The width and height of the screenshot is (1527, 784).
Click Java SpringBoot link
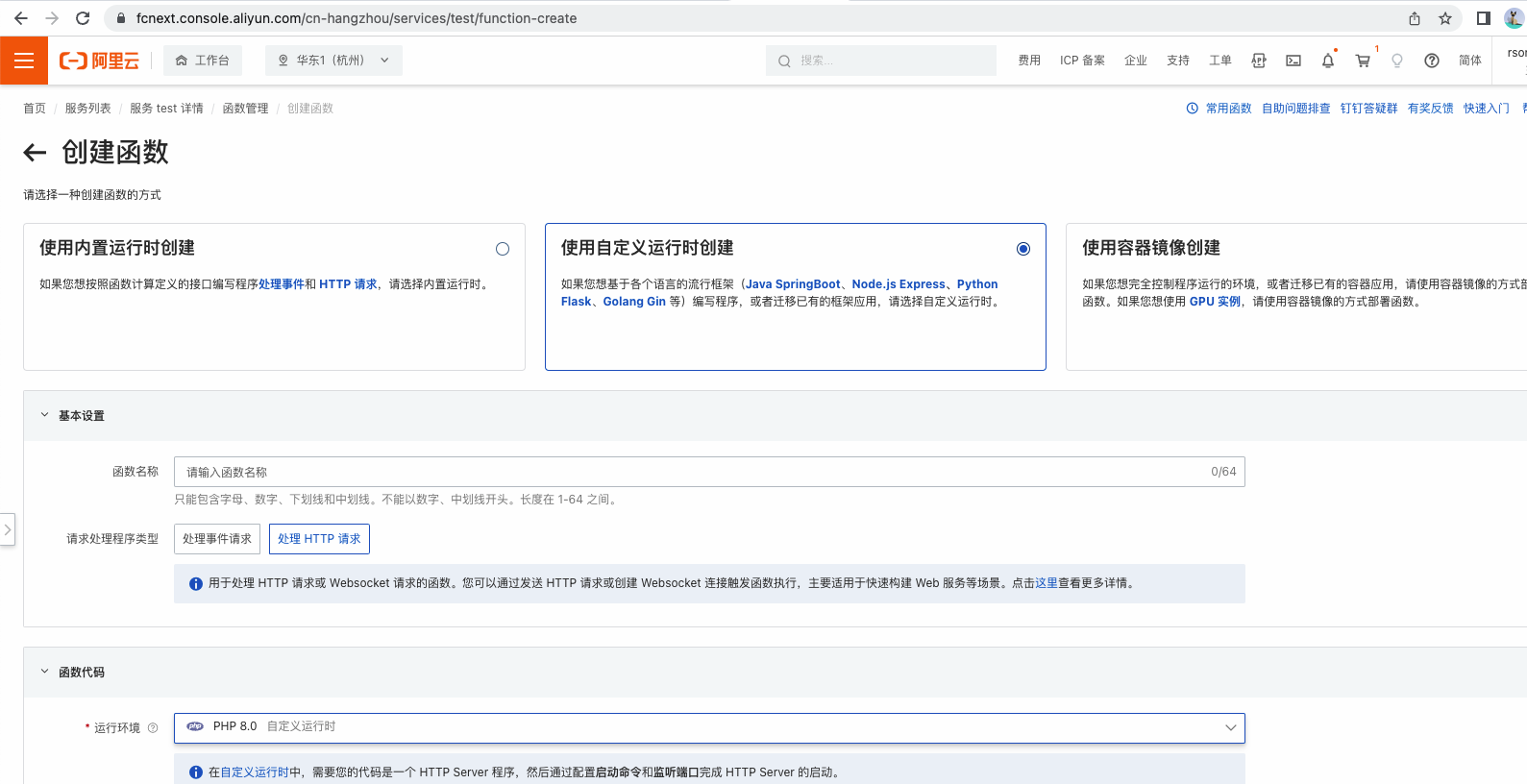click(793, 284)
